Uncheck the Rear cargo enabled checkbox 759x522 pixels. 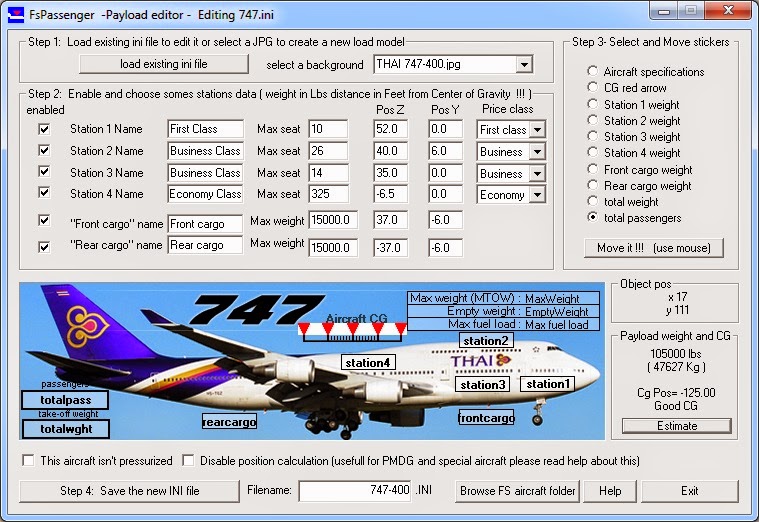(44, 247)
